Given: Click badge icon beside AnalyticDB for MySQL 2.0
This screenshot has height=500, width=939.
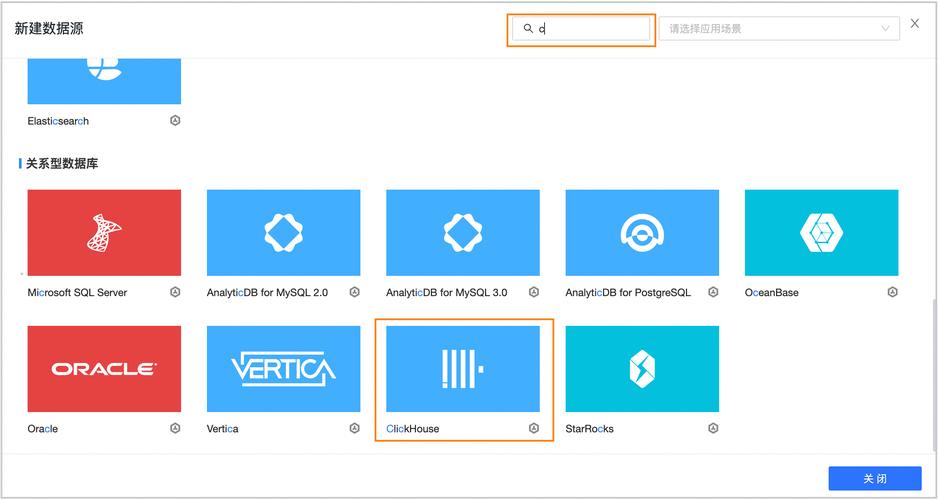Looking at the screenshot, I should [x=355, y=292].
